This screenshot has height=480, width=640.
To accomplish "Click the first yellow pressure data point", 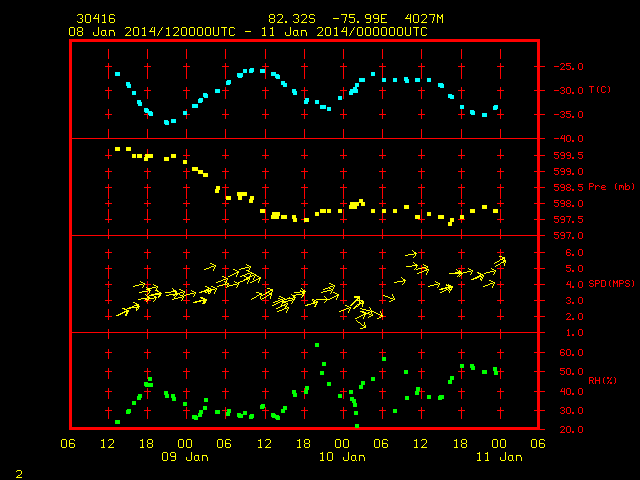I will point(118,149).
